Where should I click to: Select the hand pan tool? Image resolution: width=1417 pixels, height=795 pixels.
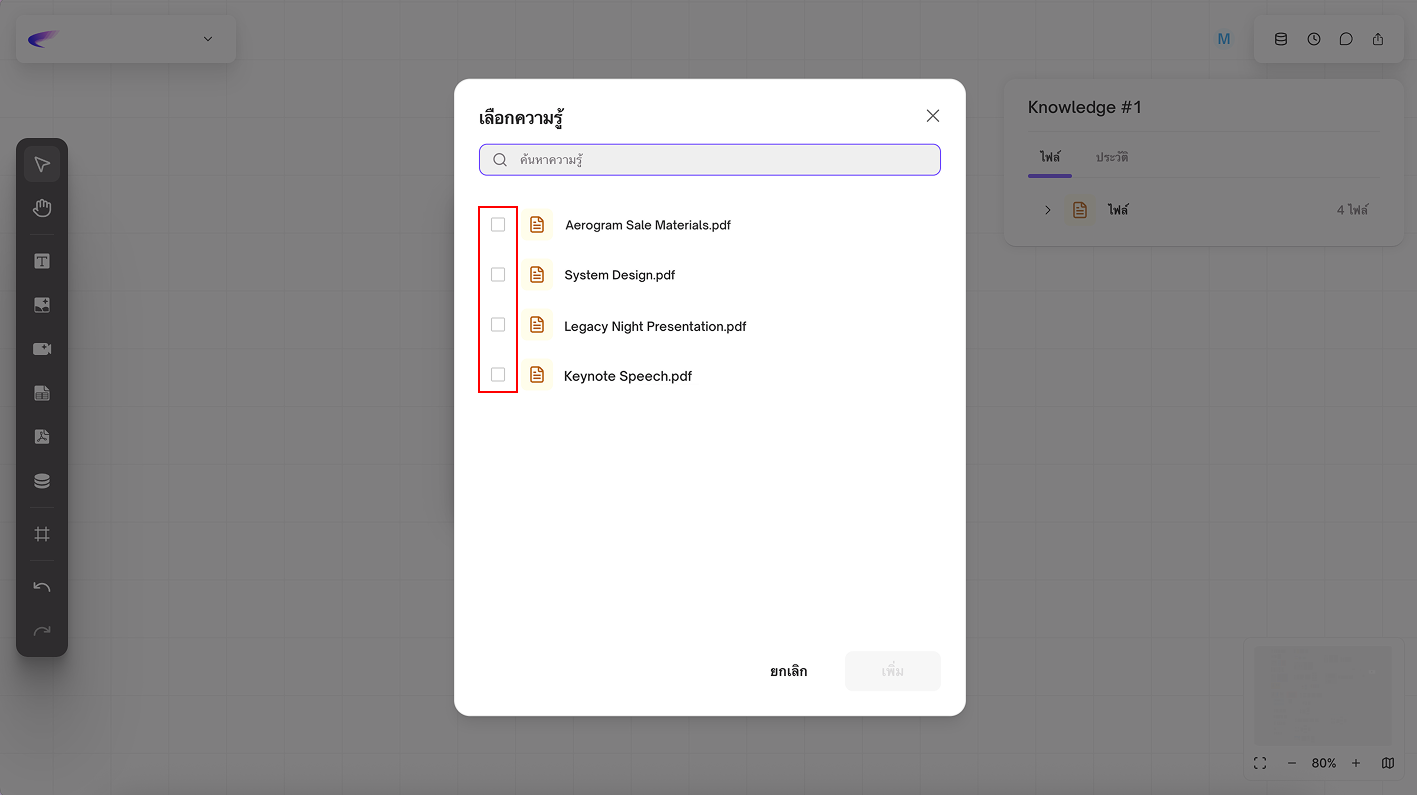42,208
